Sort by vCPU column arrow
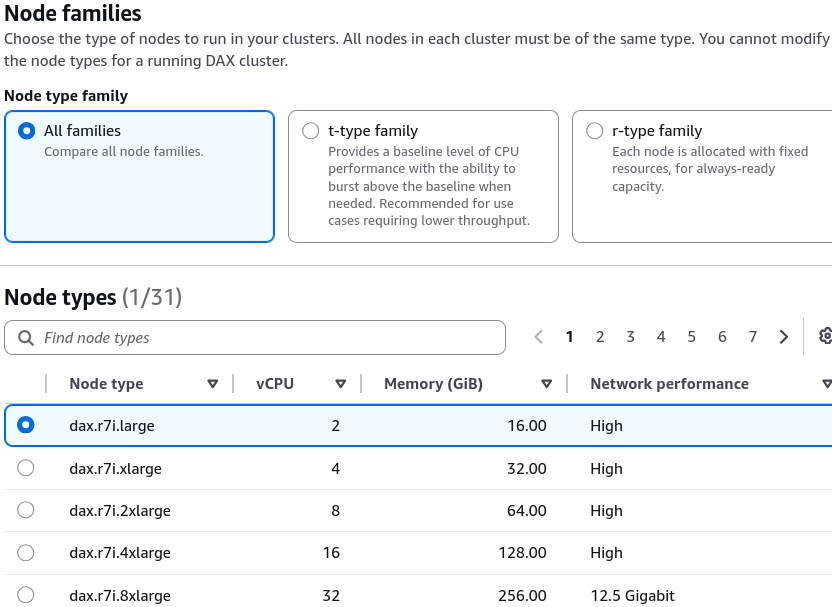The image size is (832, 607). point(341,384)
